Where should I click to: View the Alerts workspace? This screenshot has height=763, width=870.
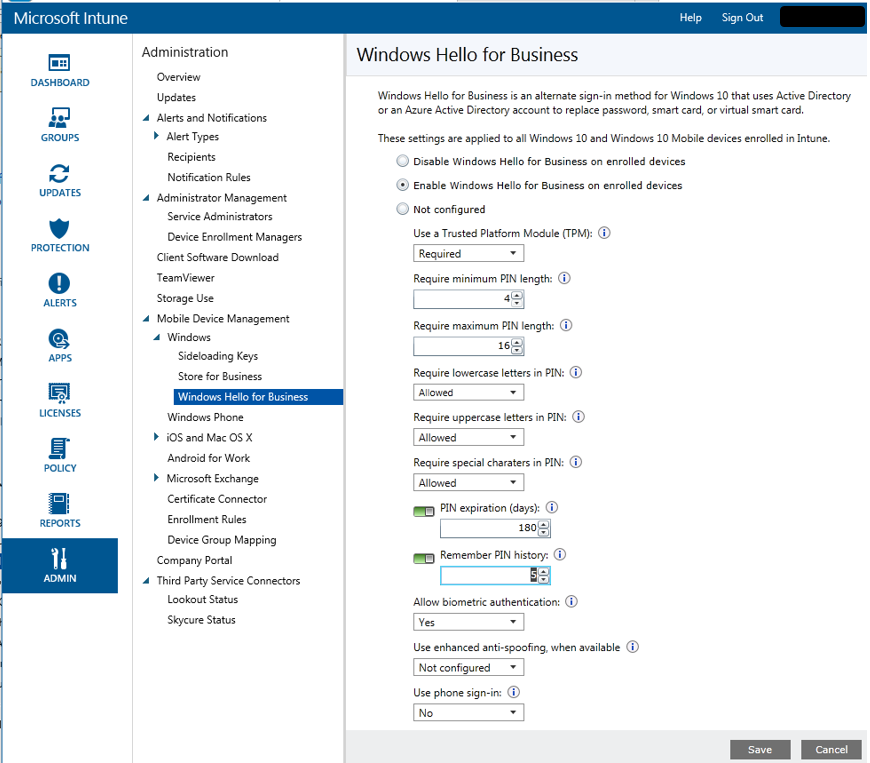(x=59, y=289)
